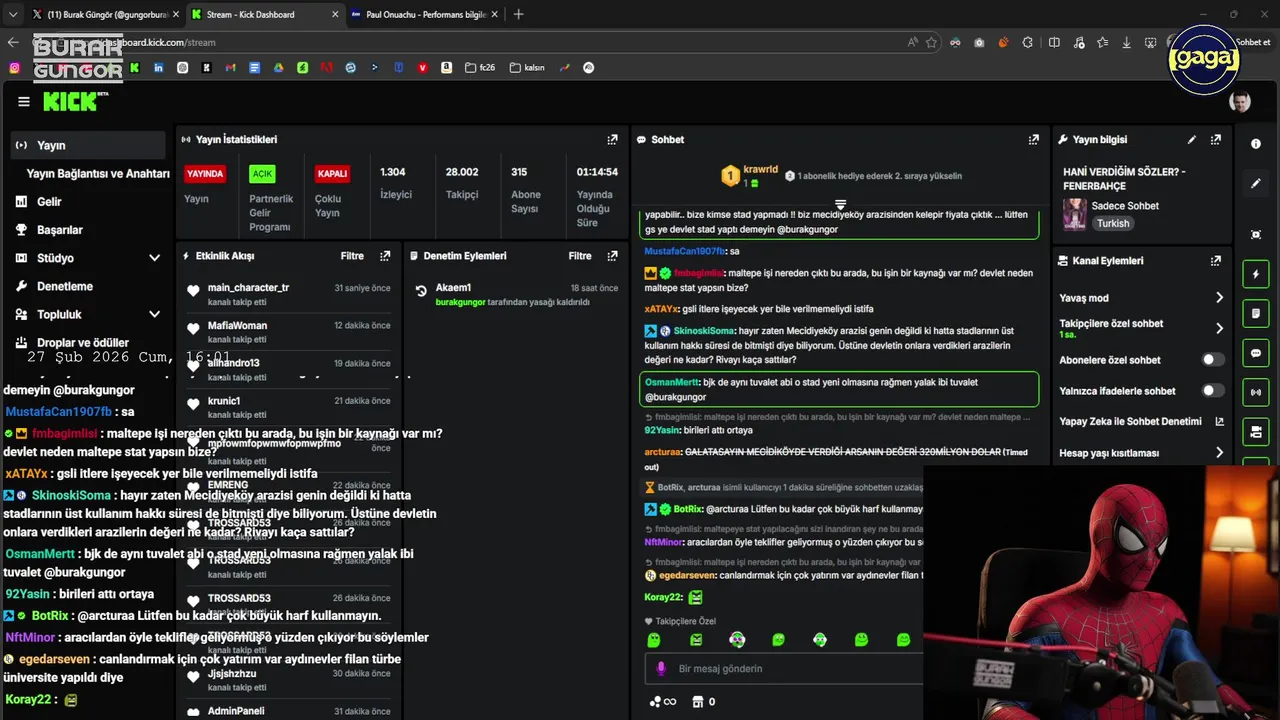
Task: Open MafiaWoman activity entry
Action: 288,331
